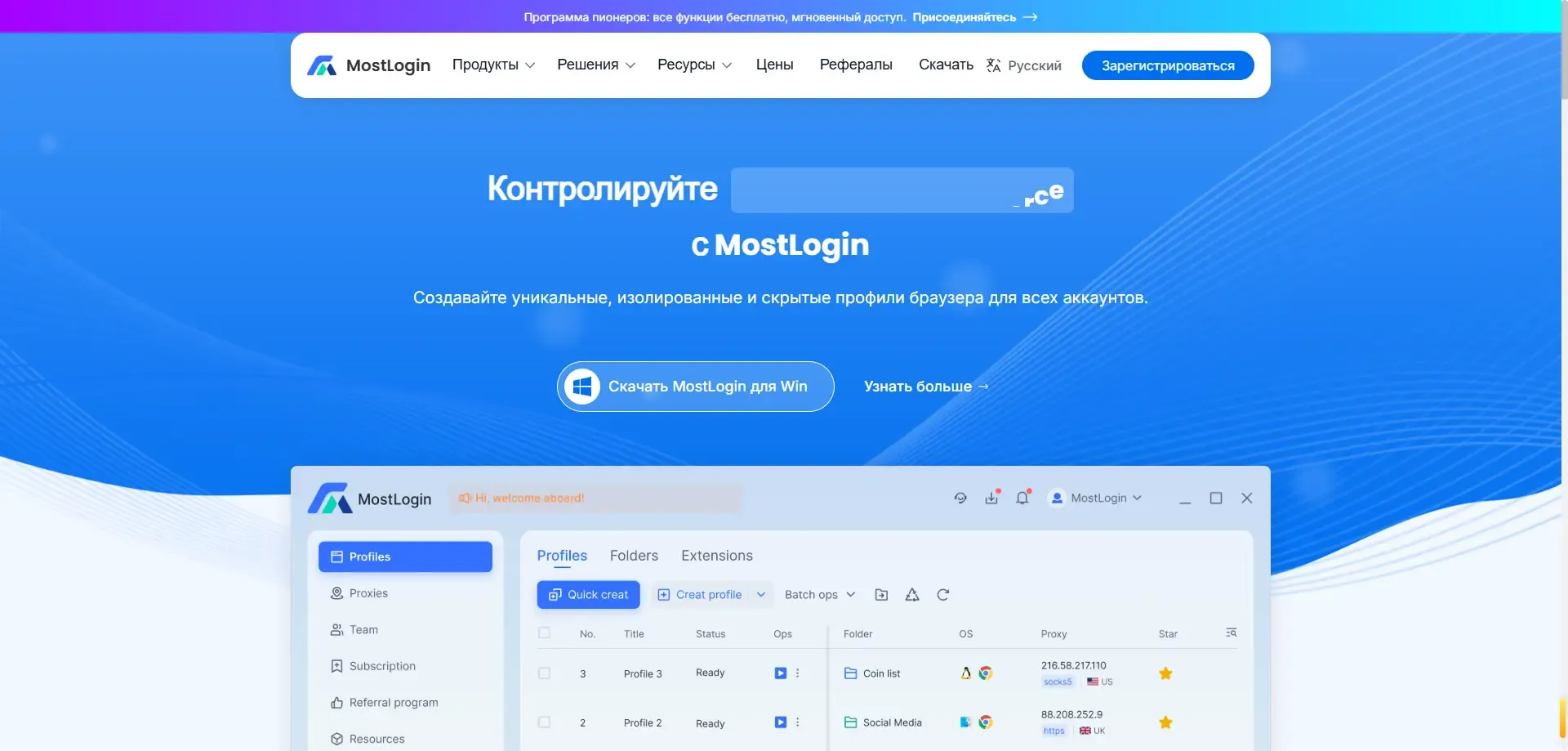
Task: Click Скачать MostLogin для Win button
Action: pyautogui.click(x=696, y=387)
